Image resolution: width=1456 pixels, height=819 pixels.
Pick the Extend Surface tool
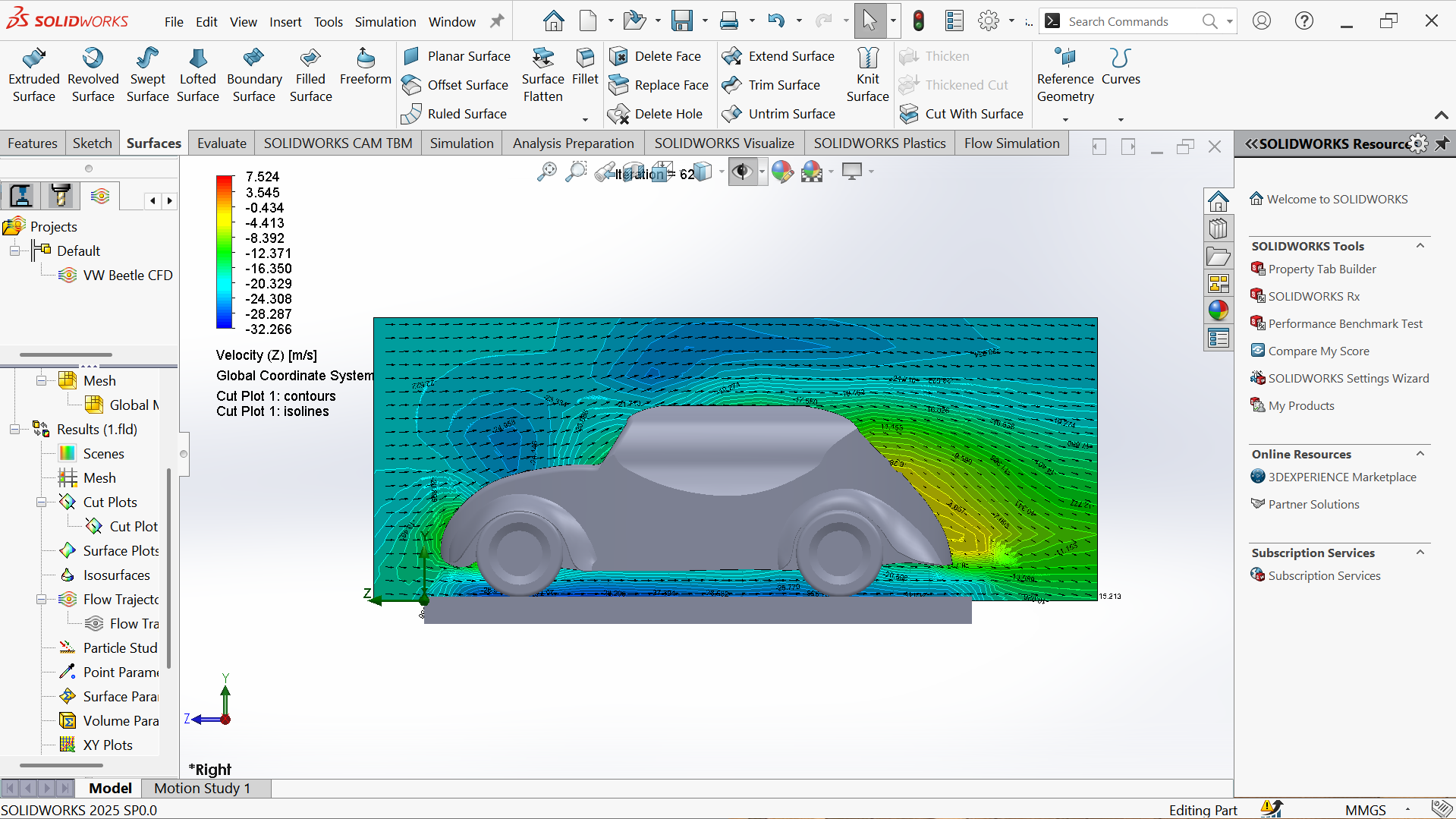click(778, 56)
